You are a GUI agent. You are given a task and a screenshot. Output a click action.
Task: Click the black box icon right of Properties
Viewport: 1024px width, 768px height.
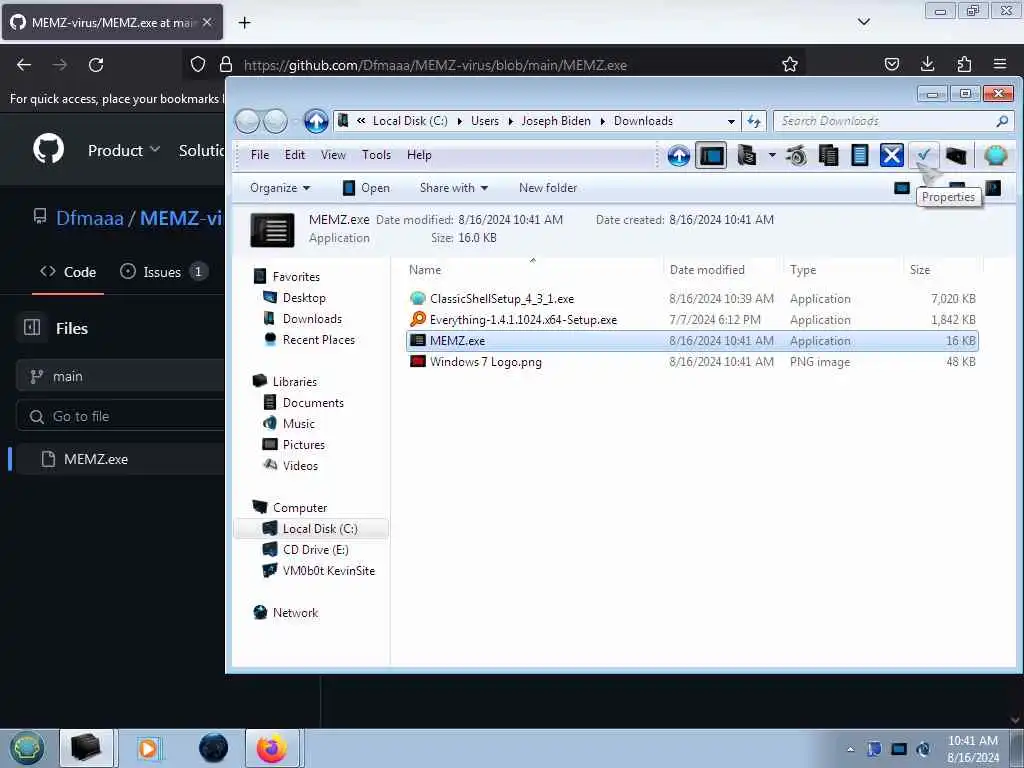pyautogui.click(x=956, y=155)
